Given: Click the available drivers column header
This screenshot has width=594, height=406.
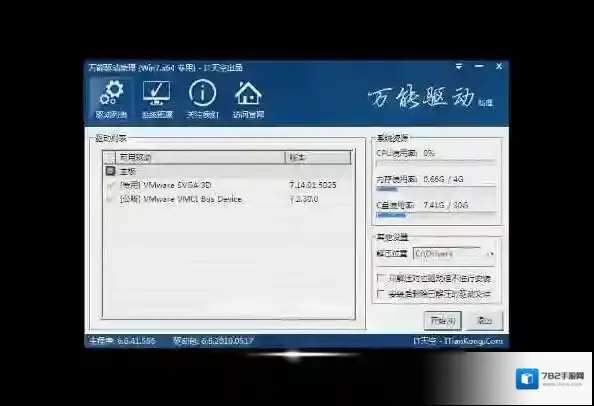Looking at the screenshot, I should tap(201, 157).
